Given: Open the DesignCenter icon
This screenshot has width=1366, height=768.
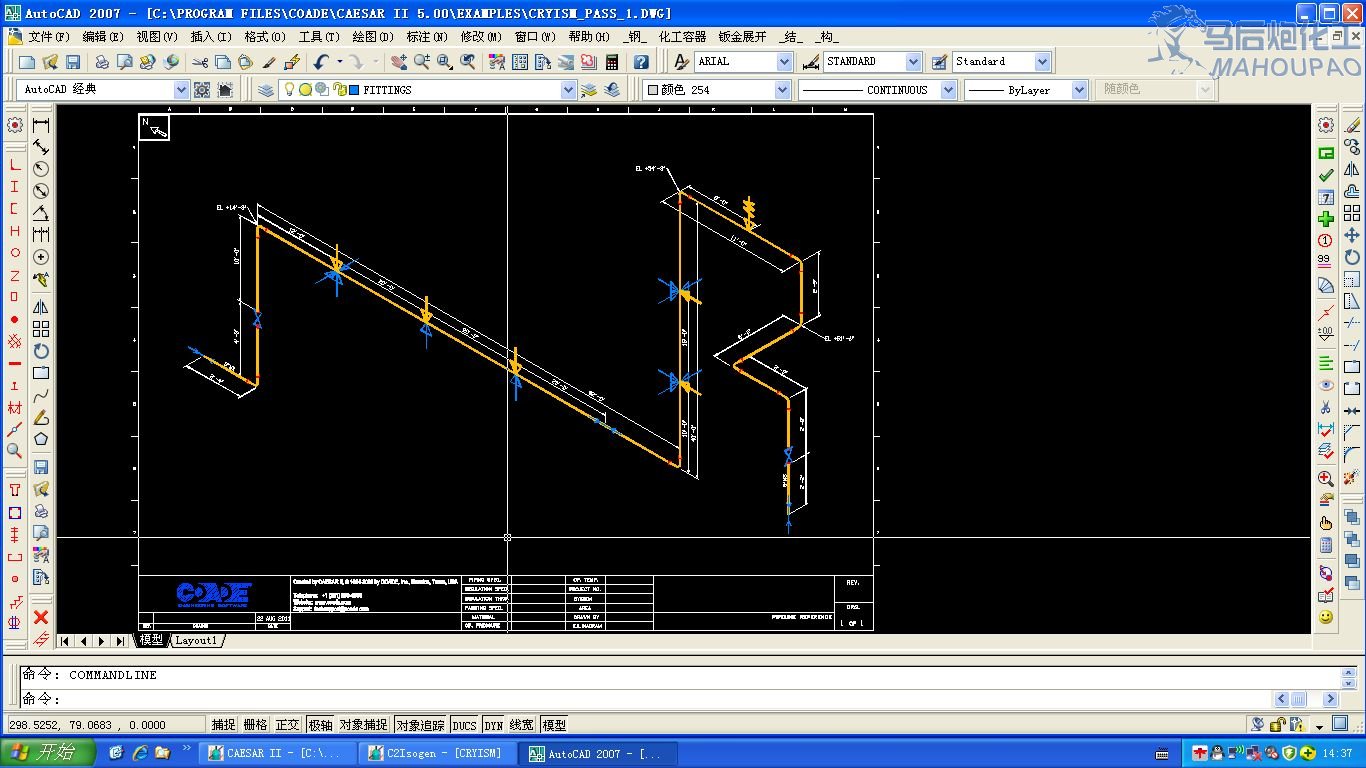Looking at the screenshot, I should tap(520, 62).
